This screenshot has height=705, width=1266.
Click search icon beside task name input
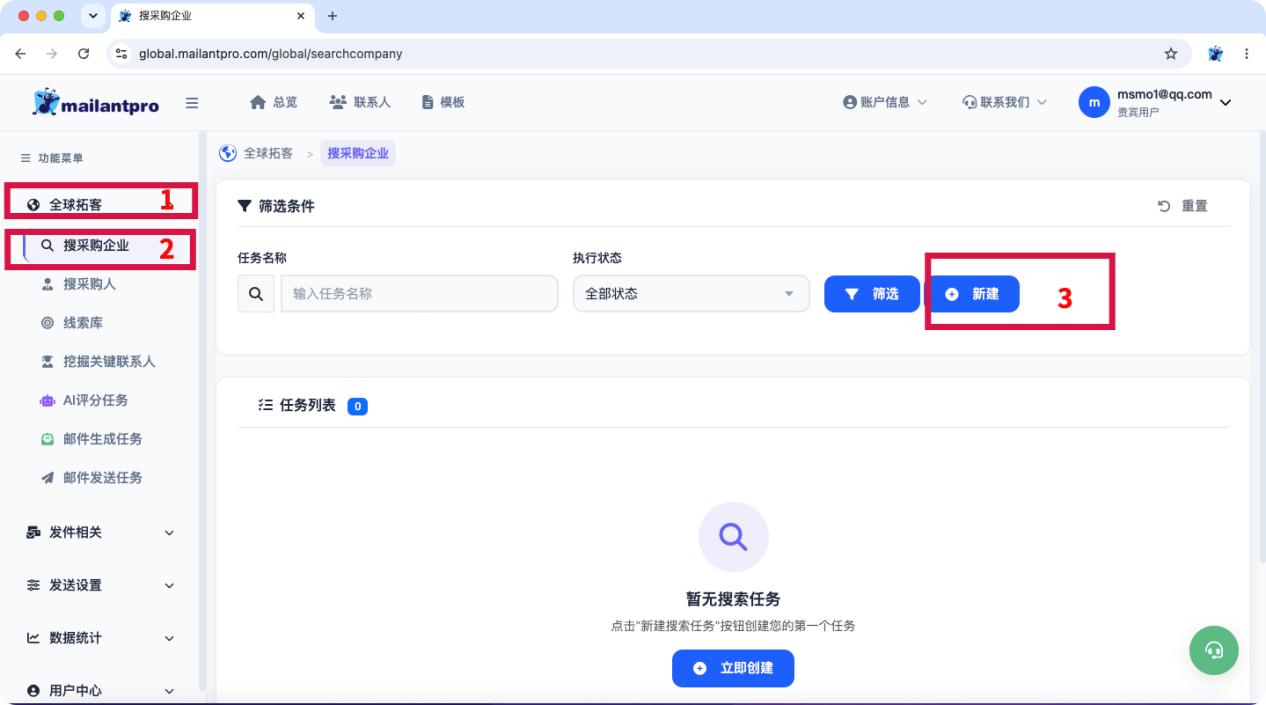(256, 294)
